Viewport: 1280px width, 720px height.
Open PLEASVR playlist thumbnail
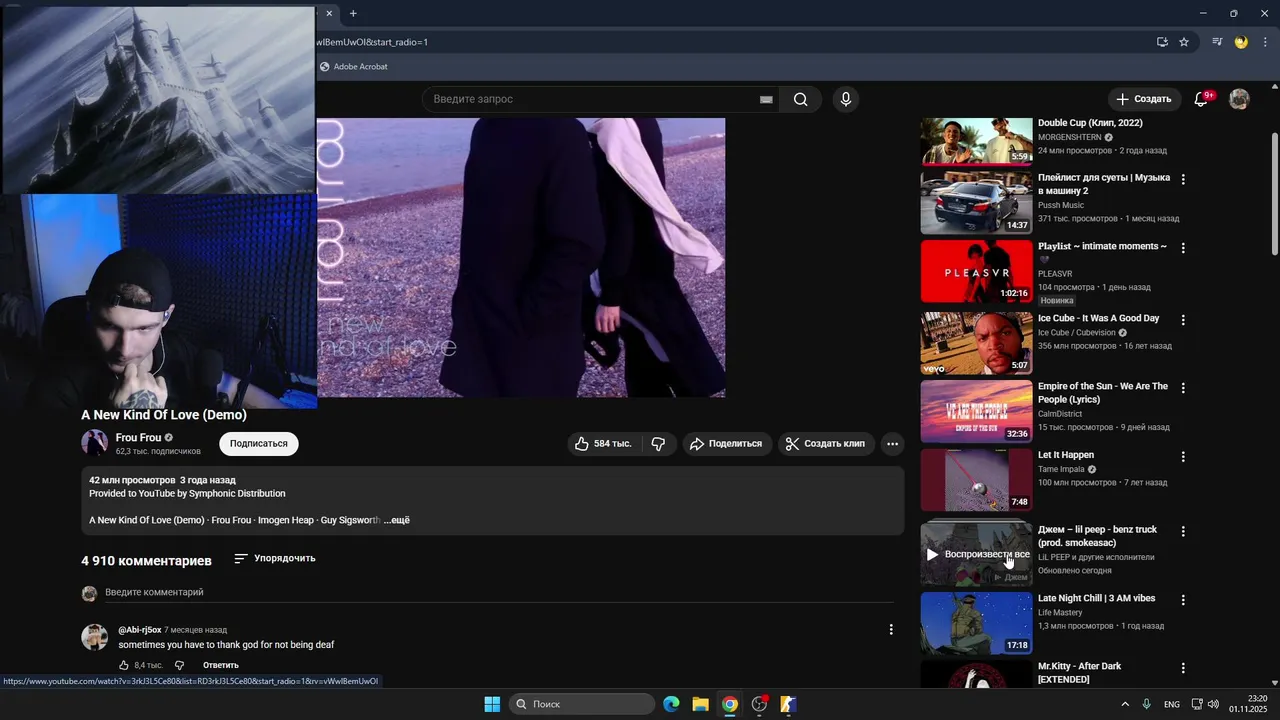coord(976,271)
